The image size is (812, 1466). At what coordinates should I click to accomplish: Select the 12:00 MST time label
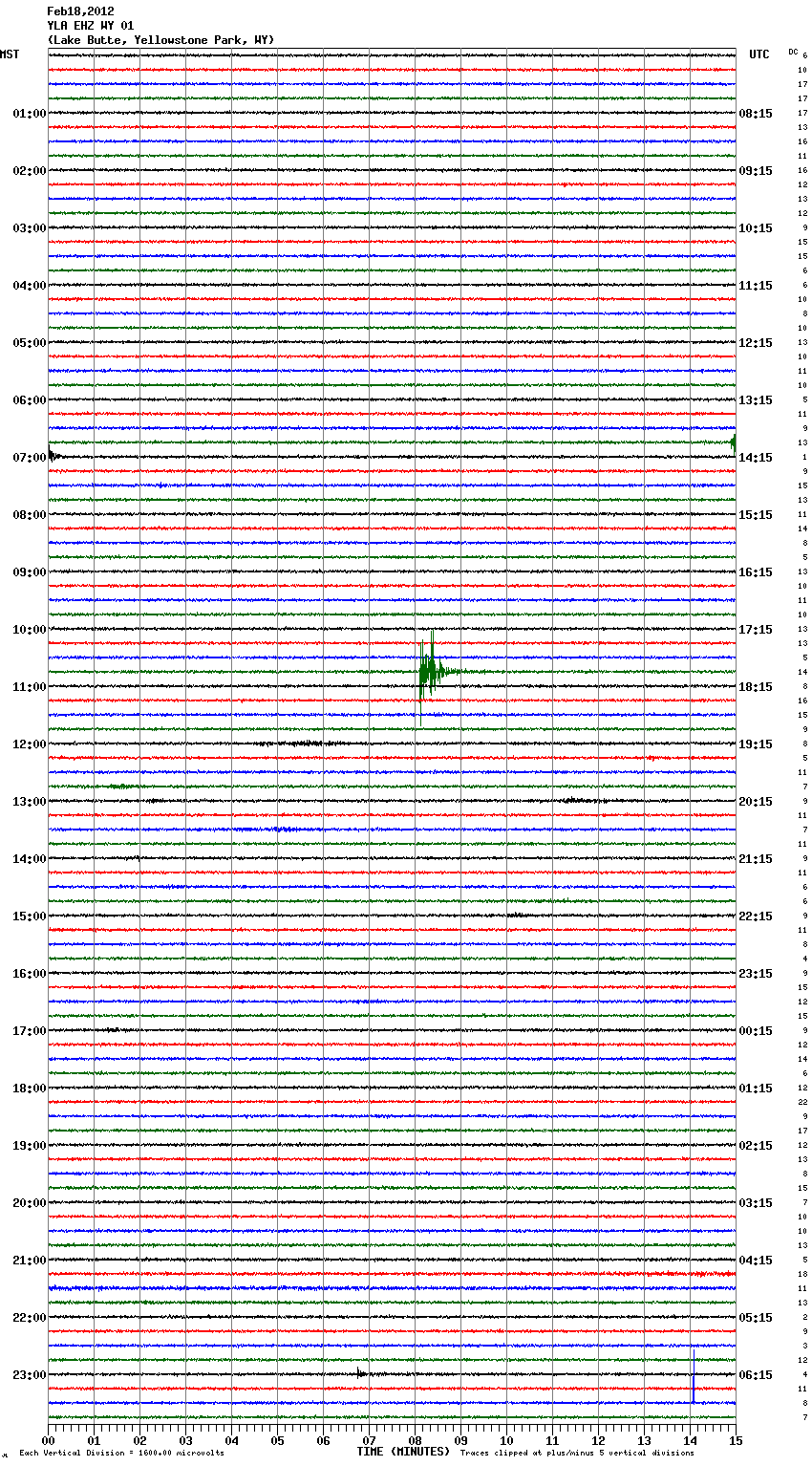click(30, 744)
